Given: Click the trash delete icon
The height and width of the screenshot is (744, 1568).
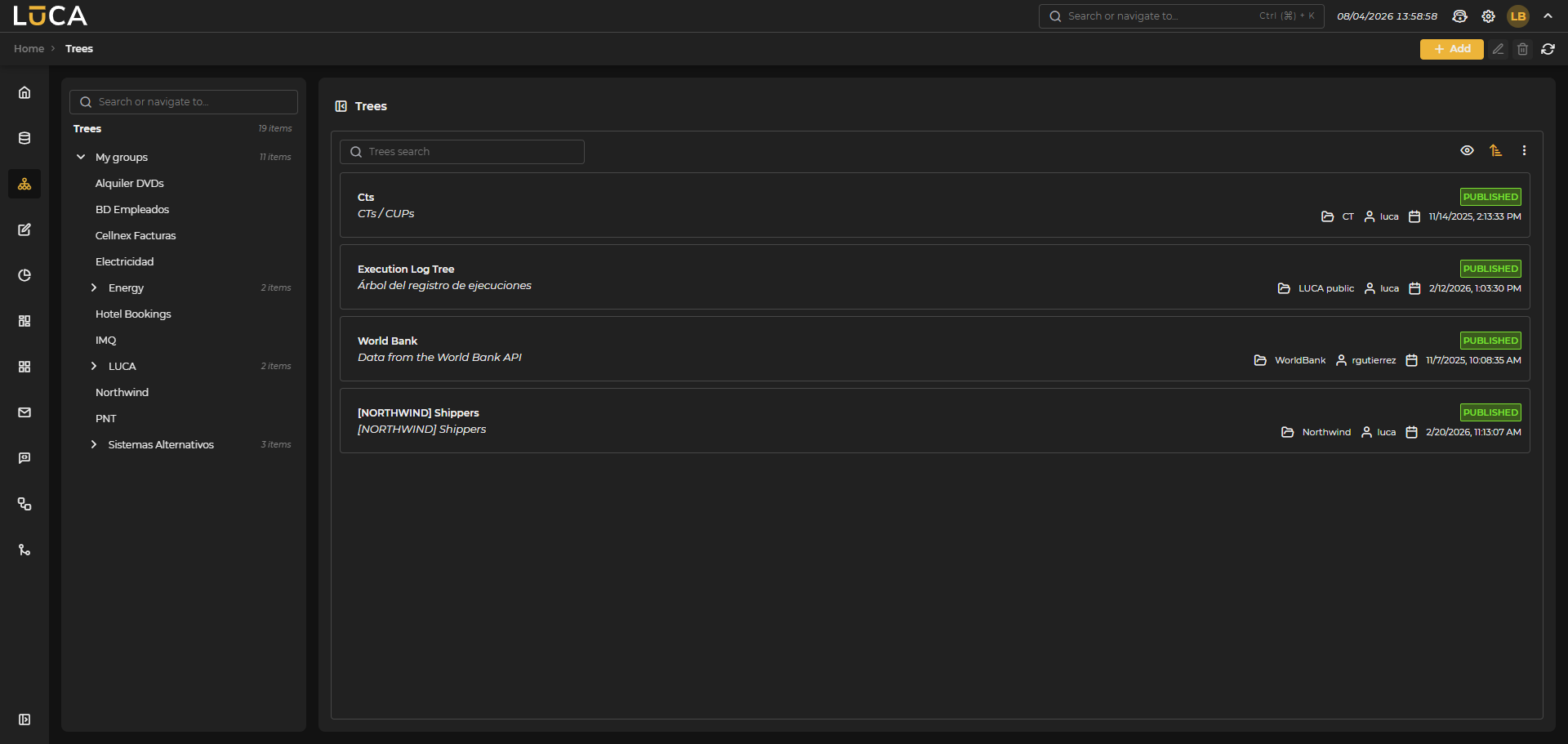Looking at the screenshot, I should pos(1522,49).
